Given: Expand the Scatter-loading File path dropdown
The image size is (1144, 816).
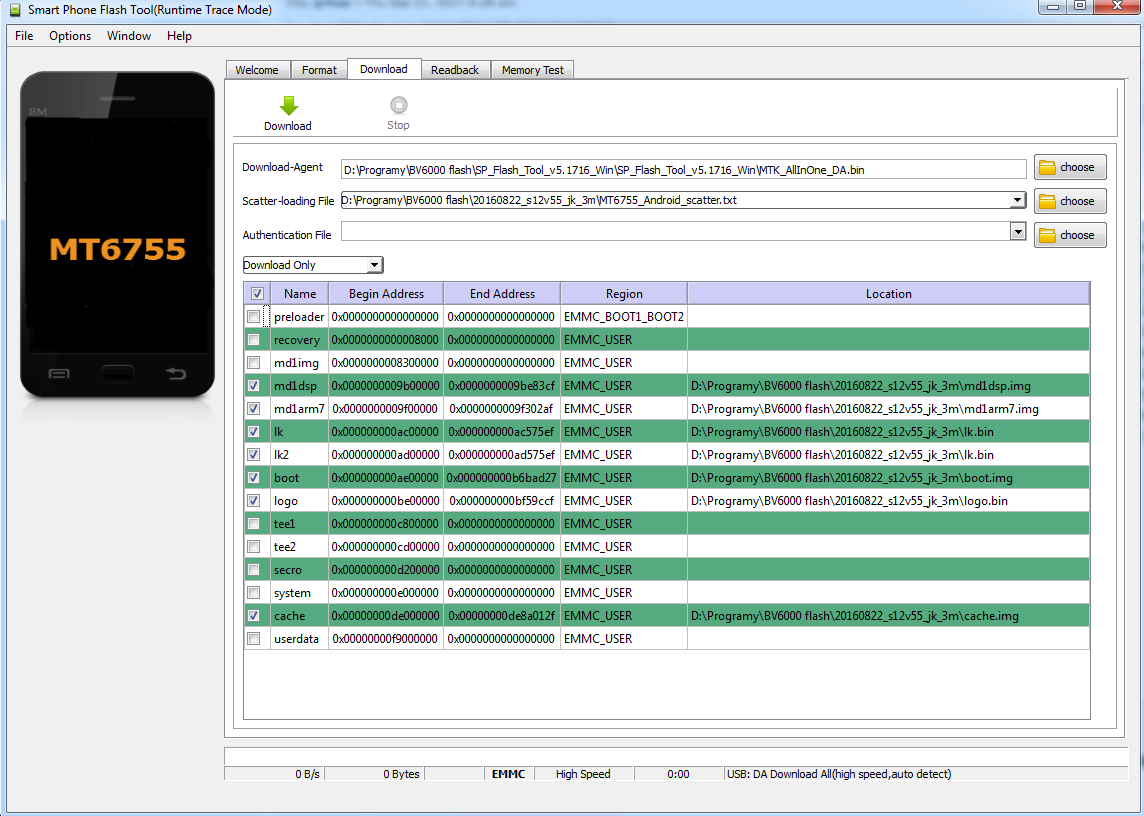Looking at the screenshot, I should point(1018,200).
